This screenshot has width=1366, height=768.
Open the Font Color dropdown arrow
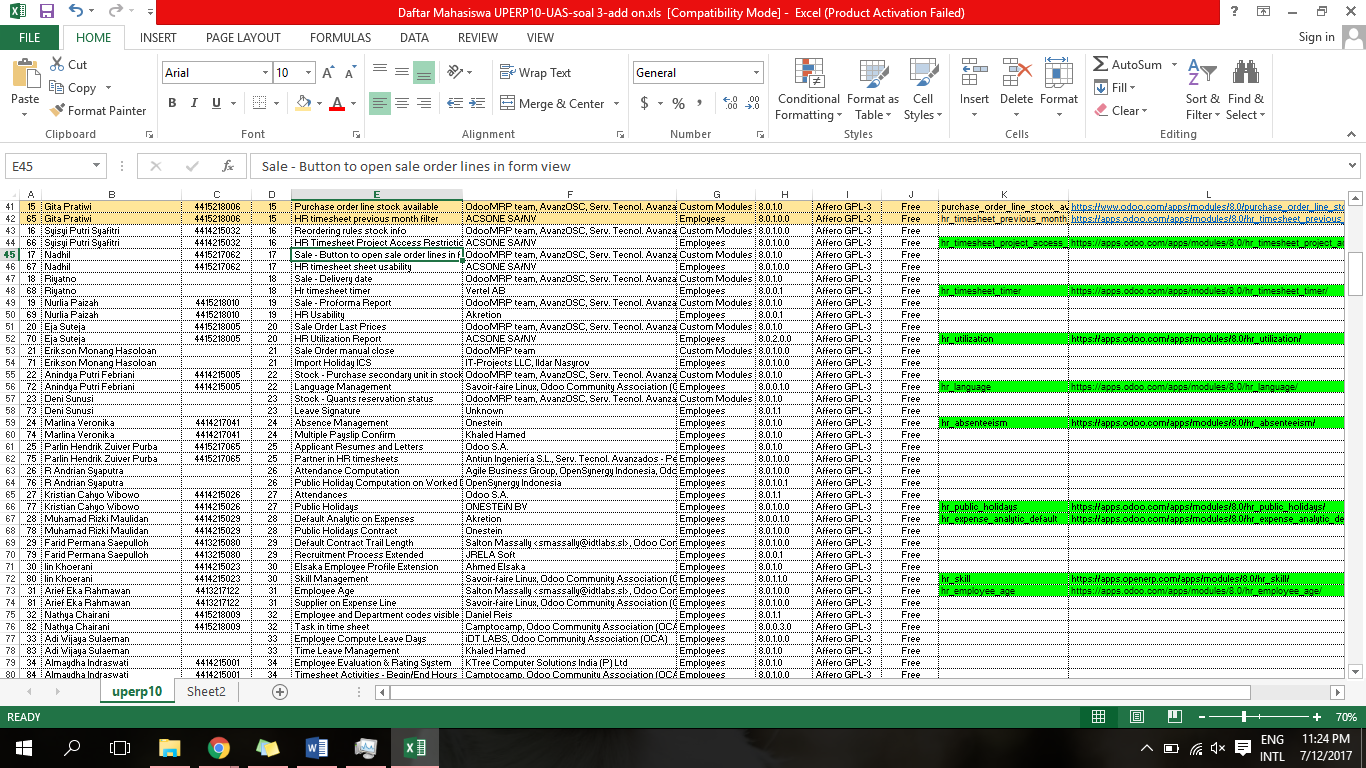(x=353, y=103)
